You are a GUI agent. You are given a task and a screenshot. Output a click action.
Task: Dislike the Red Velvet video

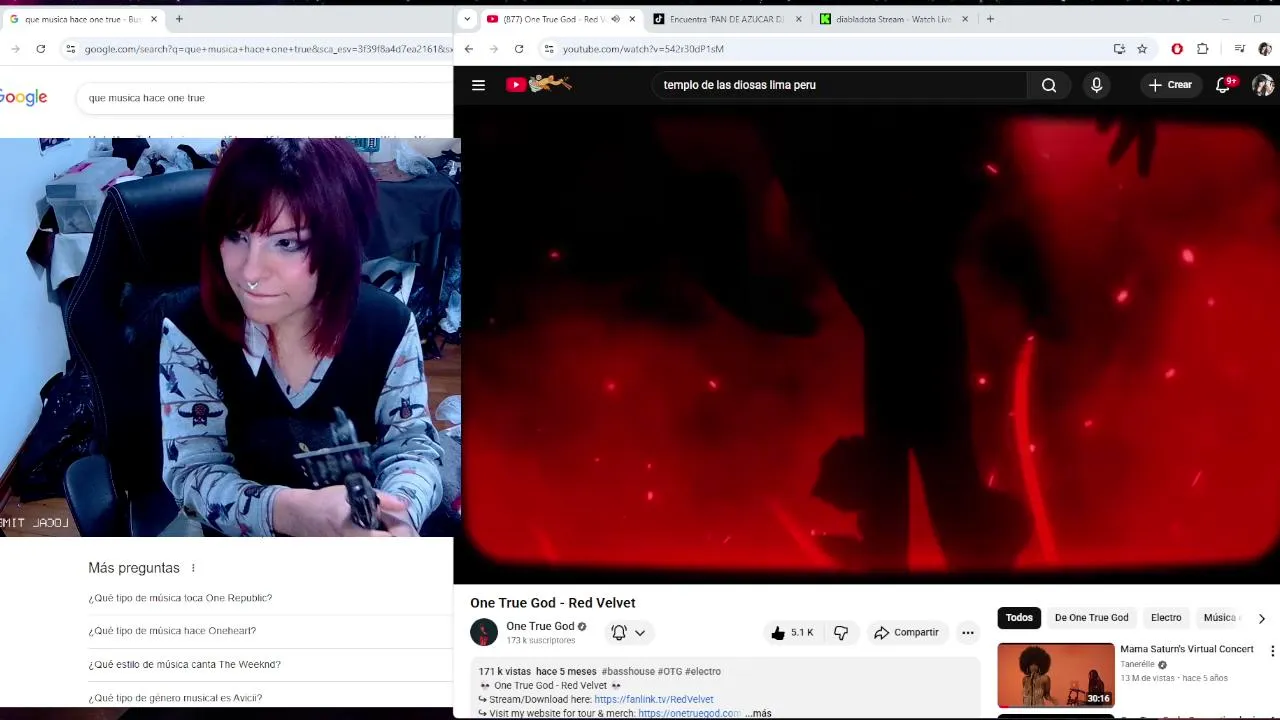840,632
